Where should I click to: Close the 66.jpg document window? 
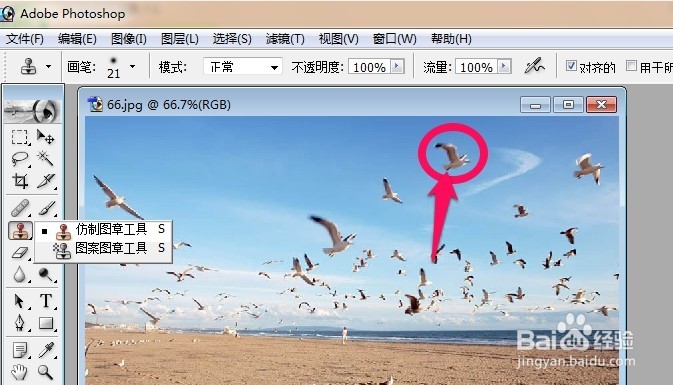pyautogui.click(x=601, y=104)
